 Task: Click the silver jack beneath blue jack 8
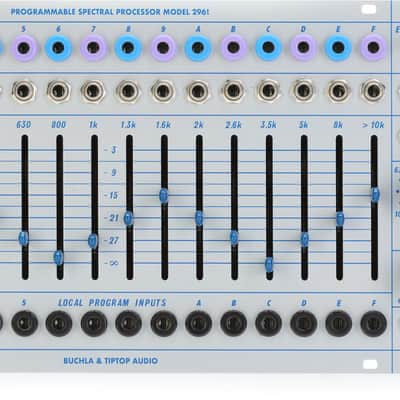click(128, 91)
